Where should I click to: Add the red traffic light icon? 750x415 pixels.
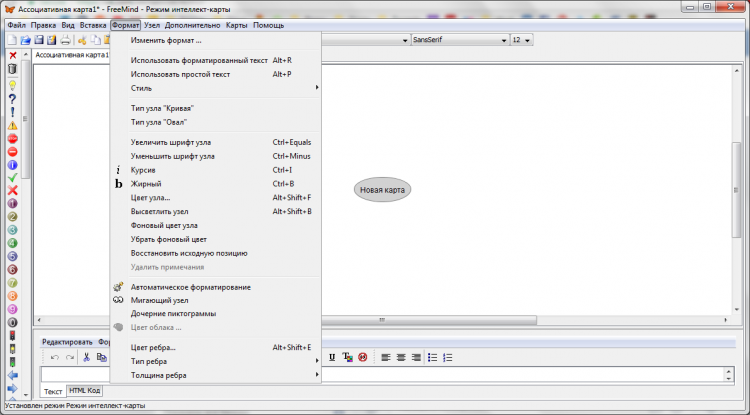13,336
